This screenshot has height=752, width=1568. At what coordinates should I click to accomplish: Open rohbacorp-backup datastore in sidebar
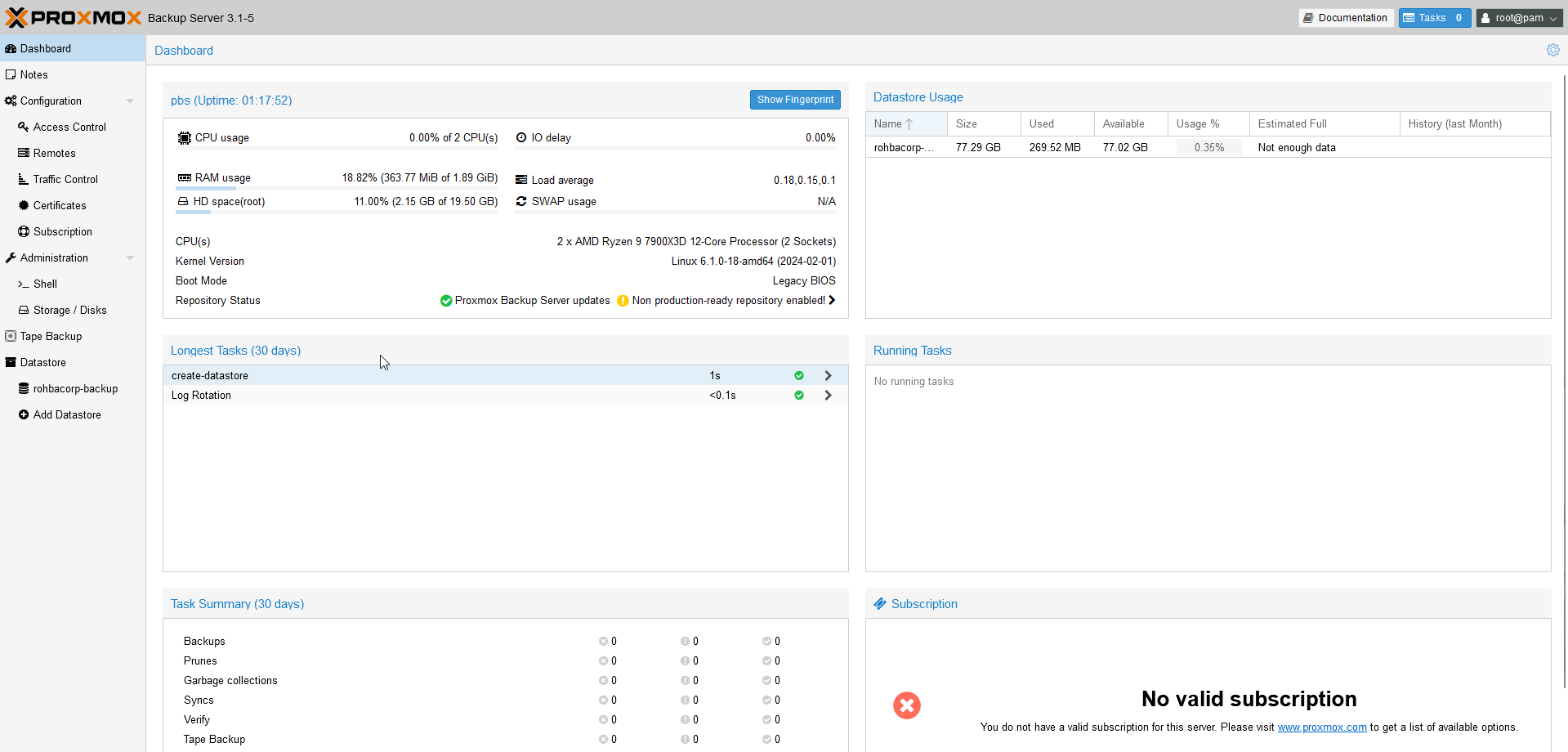(x=73, y=388)
